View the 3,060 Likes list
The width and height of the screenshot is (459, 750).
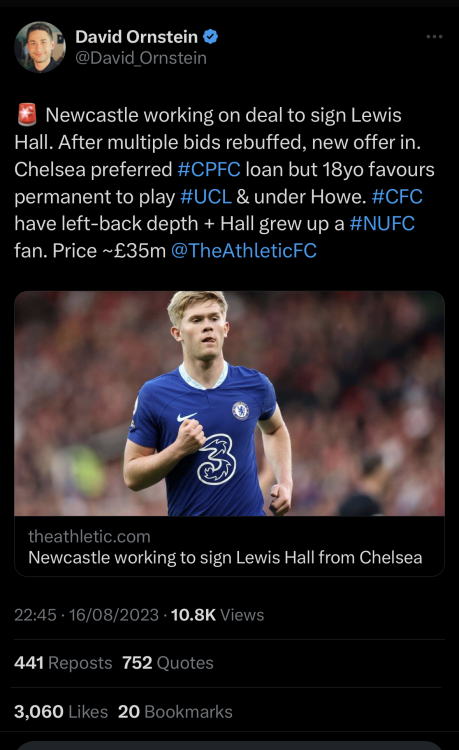click(61, 712)
